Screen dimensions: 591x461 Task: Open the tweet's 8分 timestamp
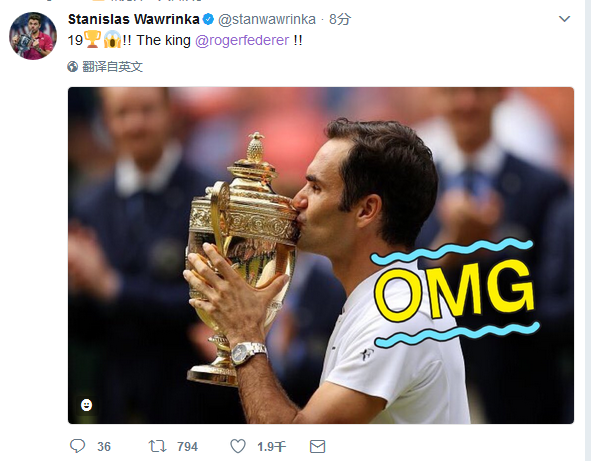click(340, 19)
